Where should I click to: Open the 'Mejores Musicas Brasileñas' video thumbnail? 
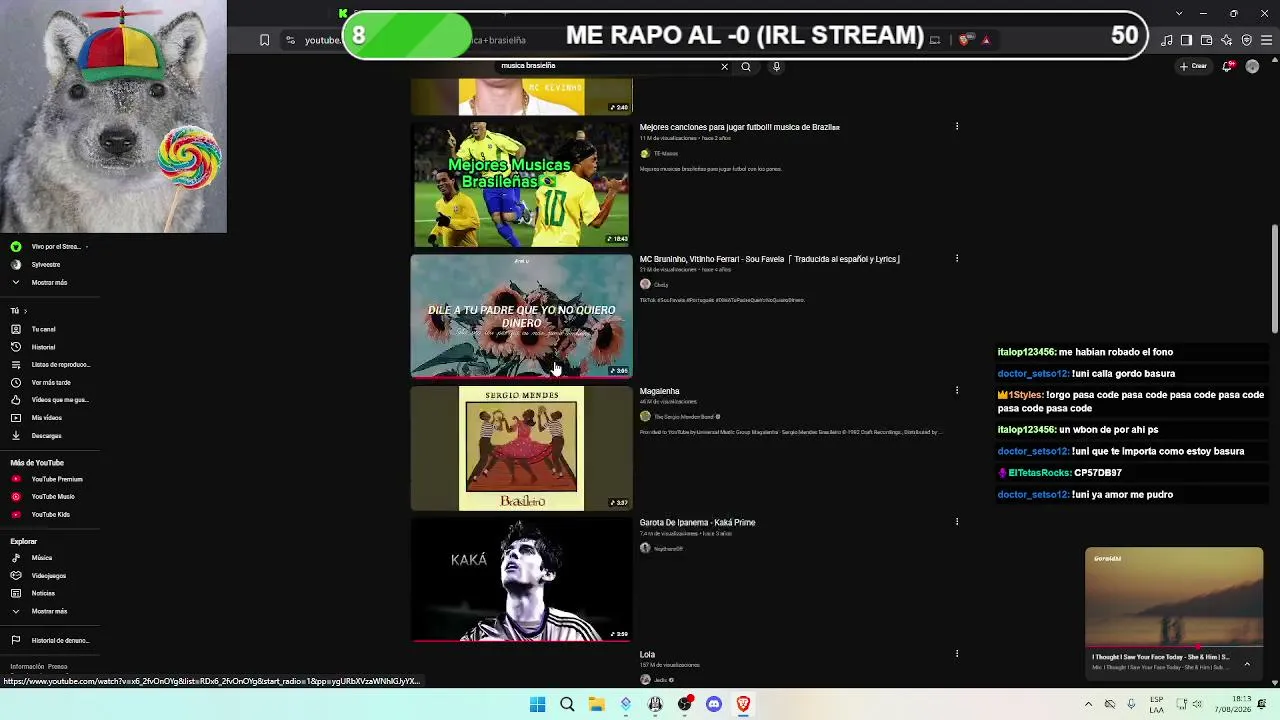(521, 185)
